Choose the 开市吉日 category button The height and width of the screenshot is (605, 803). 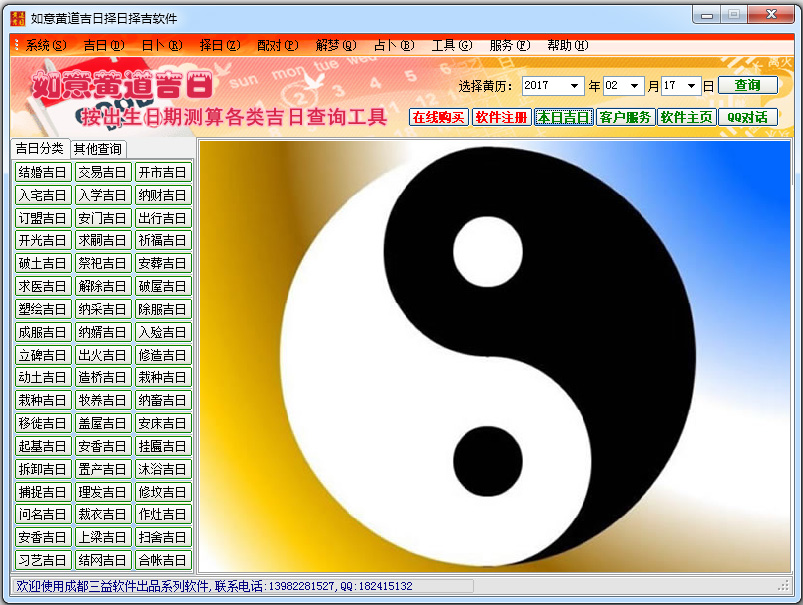pyautogui.click(x=162, y=172)
